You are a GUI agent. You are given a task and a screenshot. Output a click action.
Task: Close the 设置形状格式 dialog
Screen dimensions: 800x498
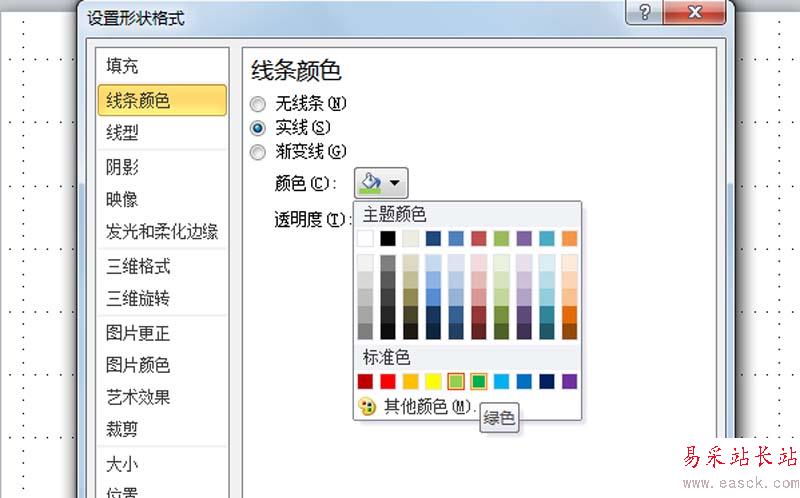[x=694, y=12]
